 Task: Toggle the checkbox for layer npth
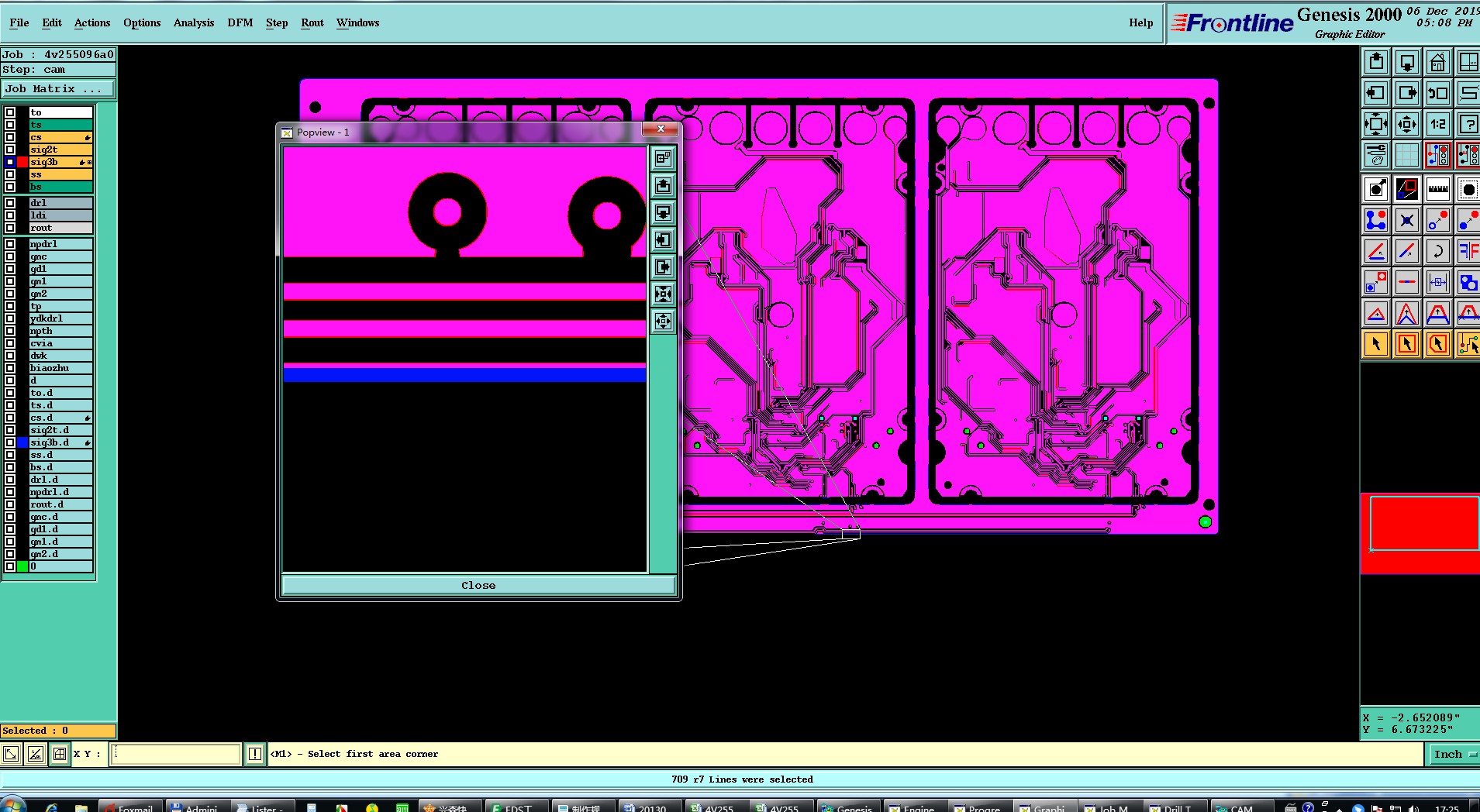(x=10, y=331)
